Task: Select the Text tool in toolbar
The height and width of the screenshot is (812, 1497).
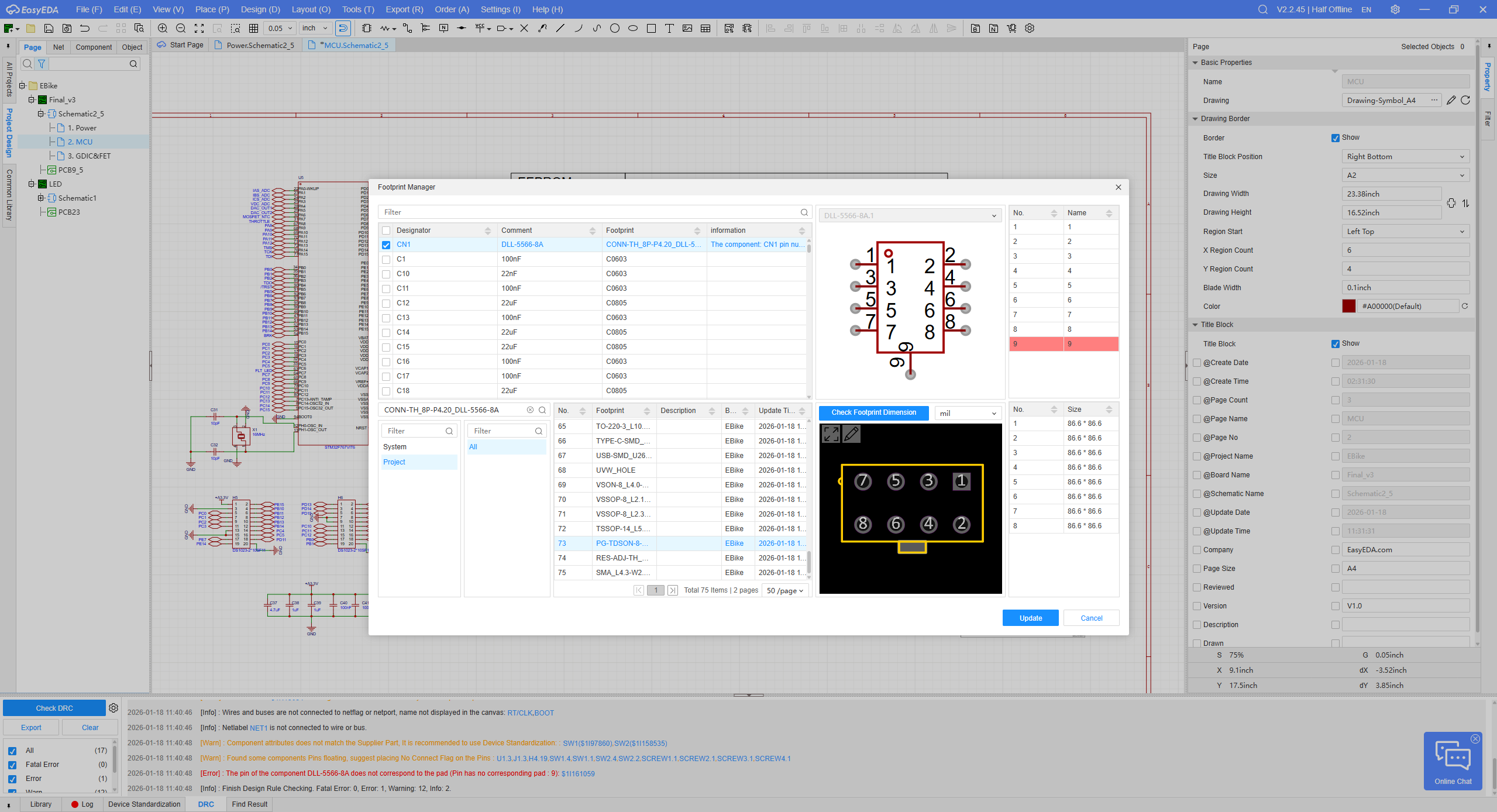Action: tap(669, 28)
